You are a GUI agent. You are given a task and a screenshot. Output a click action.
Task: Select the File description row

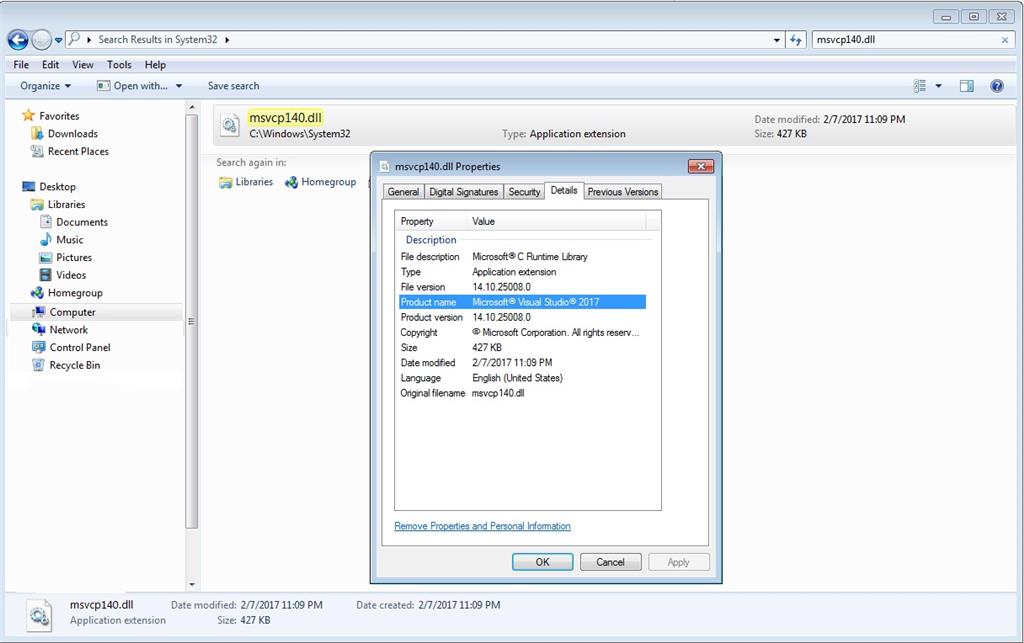[x=522, y=257]
